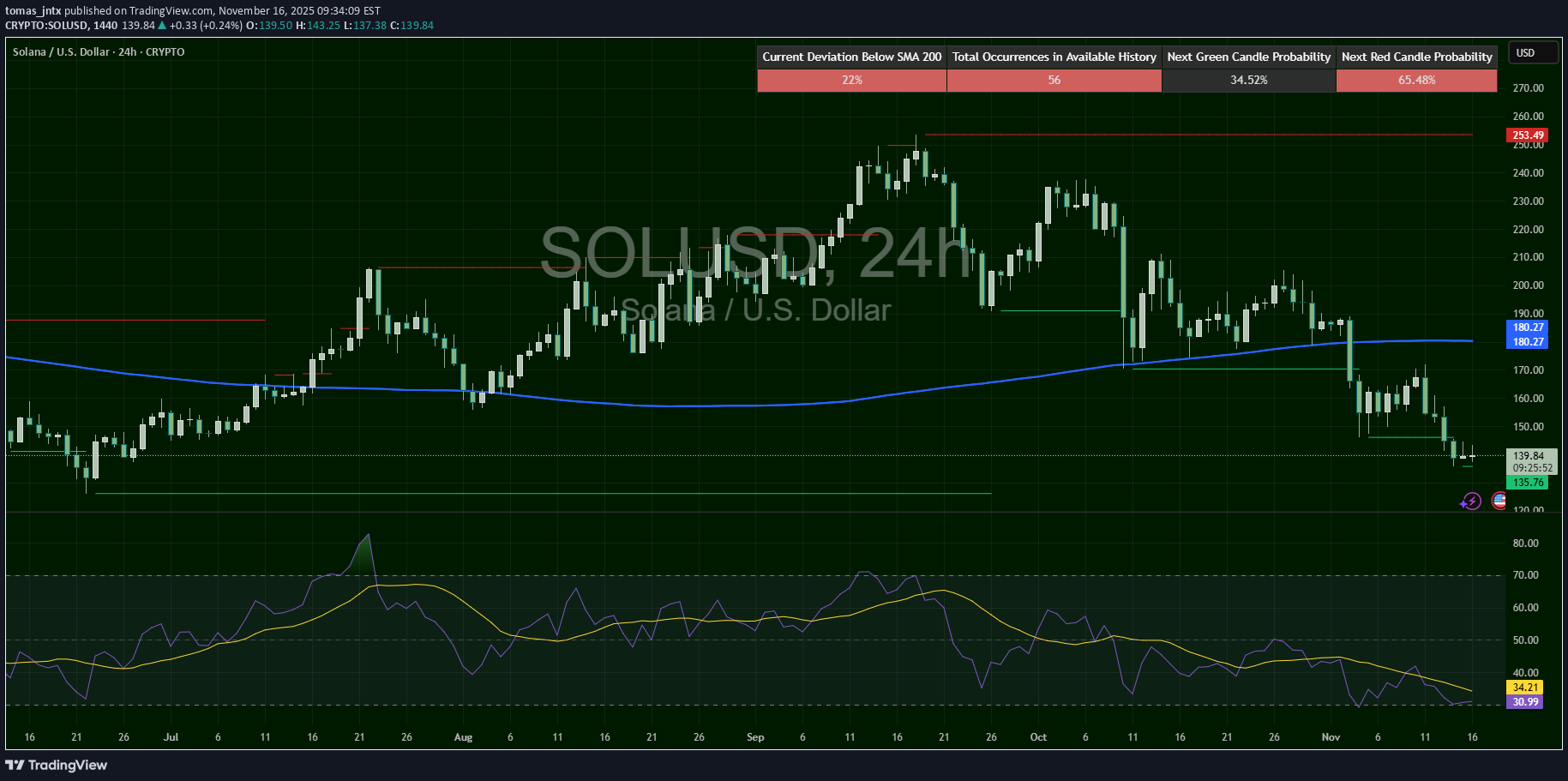Viewport: 1568px width, 781px height.
Task: Click the yellow 34.21 indicator value label
Action: 1525,688
